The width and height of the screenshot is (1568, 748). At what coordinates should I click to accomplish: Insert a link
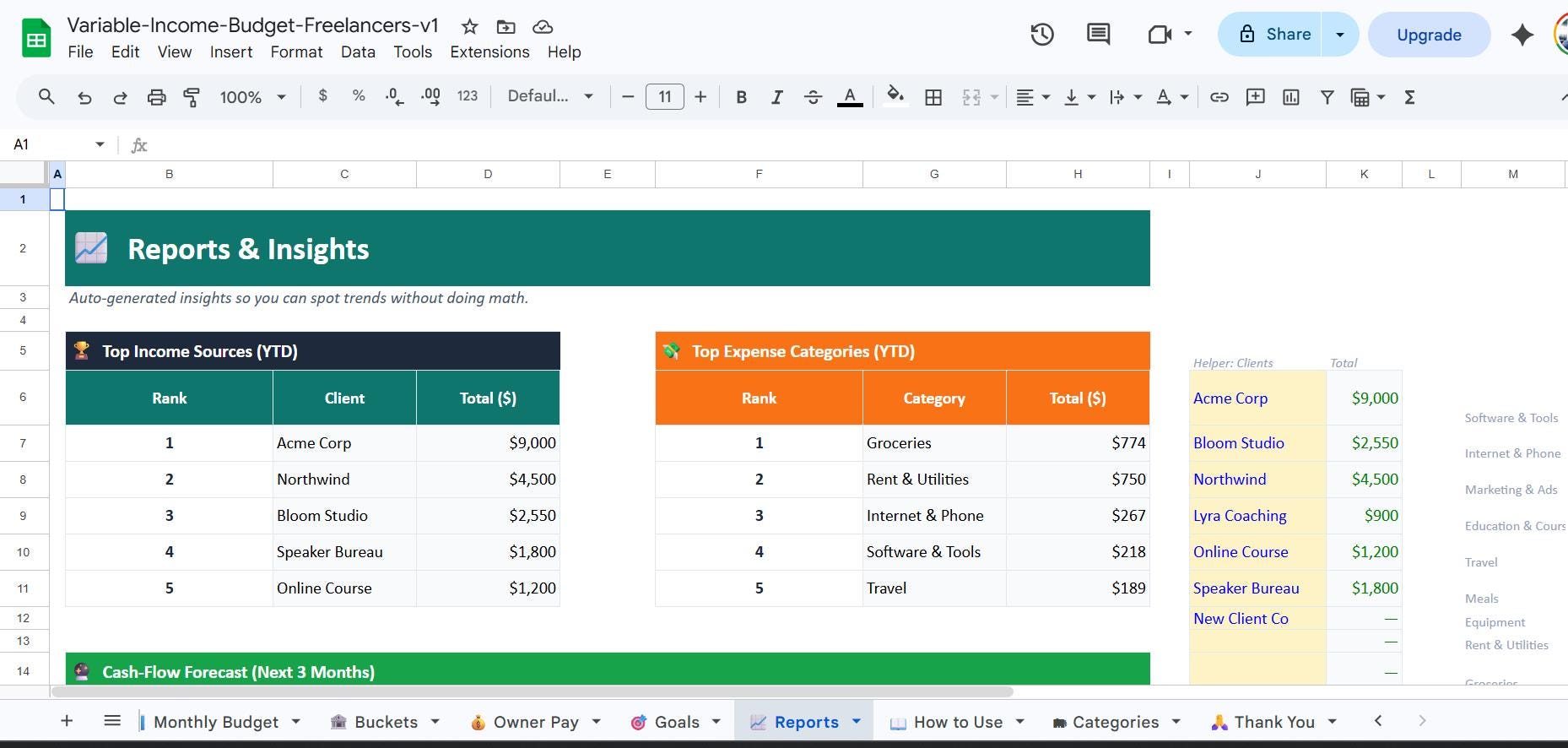[1219, 97]
